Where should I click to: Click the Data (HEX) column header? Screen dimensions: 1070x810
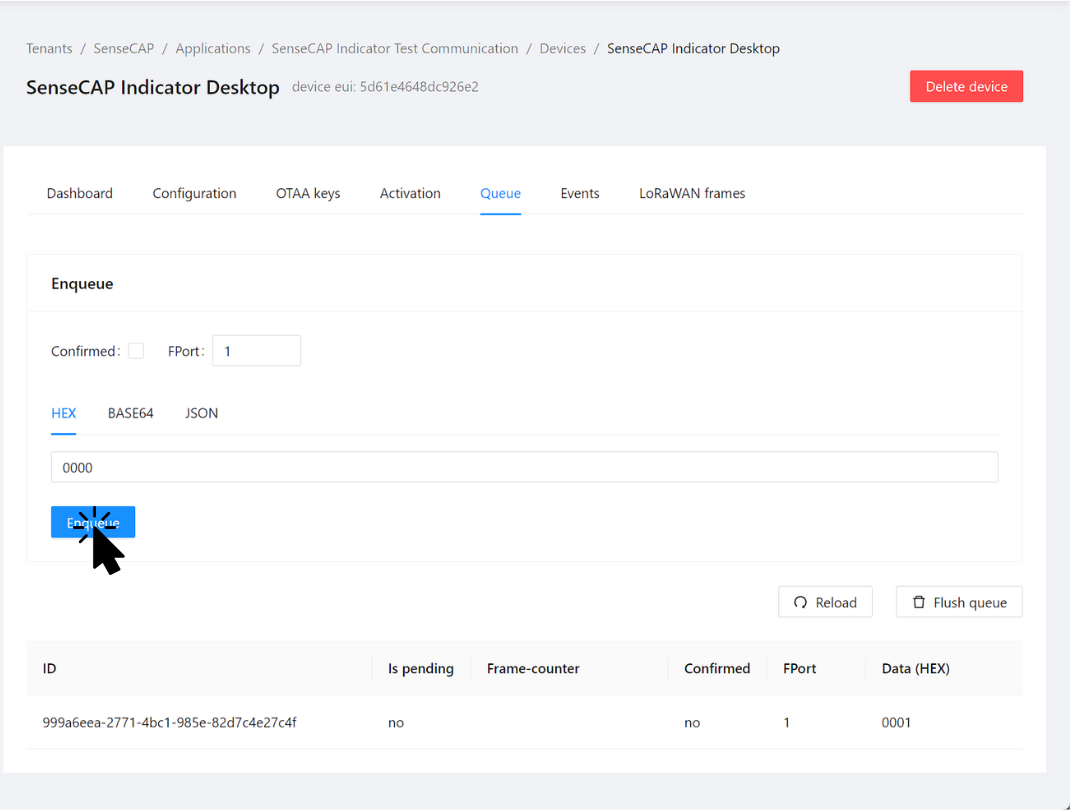click(916, 668)
